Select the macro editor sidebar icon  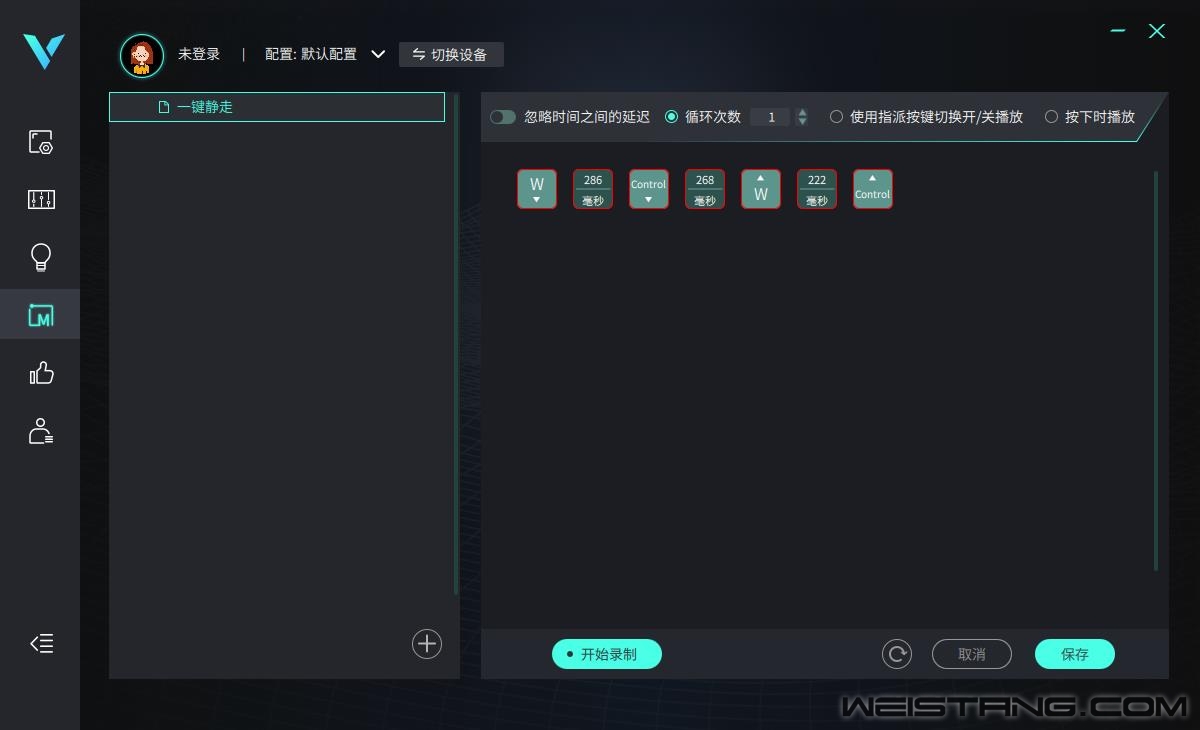point(40,316)
